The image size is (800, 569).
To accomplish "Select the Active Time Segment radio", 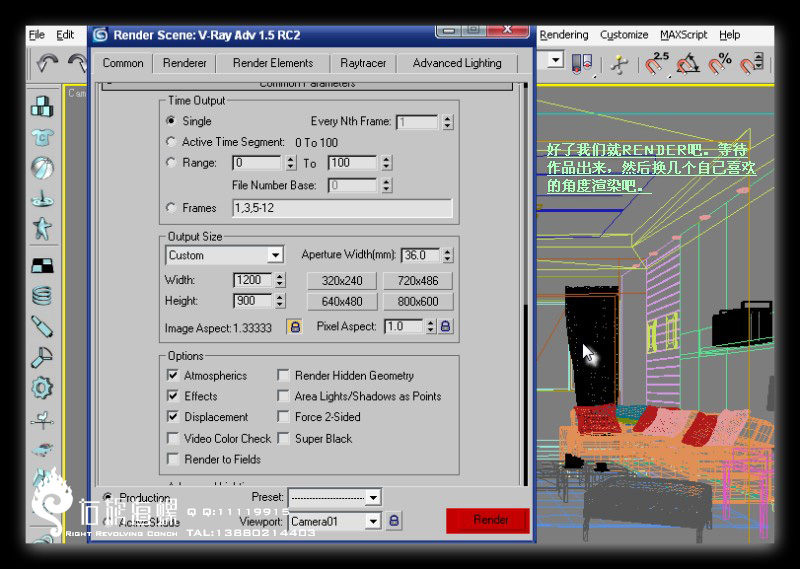I will click(x=171, y=141).
